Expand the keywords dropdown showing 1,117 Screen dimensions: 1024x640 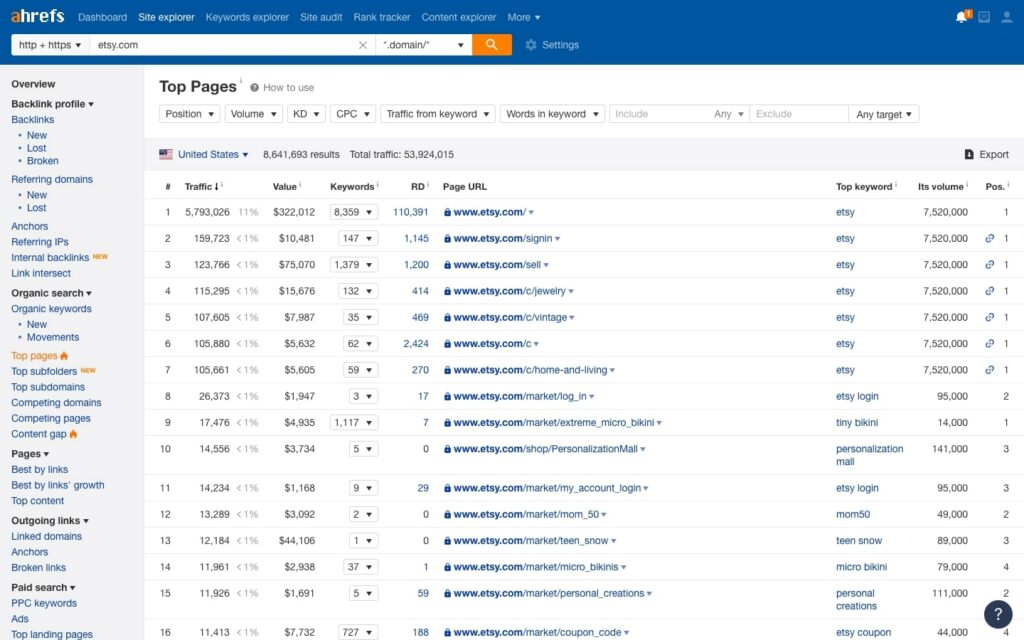click(x=353, y=423)
